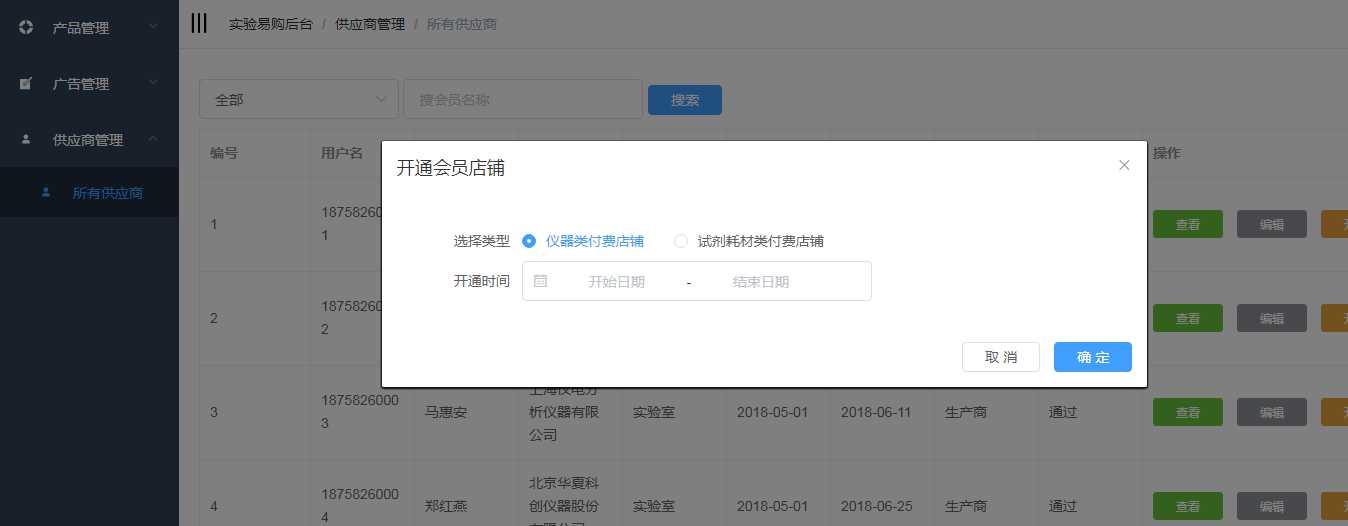The width and height of the screenshot is (1348, 526).
Task: Open 产品管理 menu item
Action: tap(89, 28)
